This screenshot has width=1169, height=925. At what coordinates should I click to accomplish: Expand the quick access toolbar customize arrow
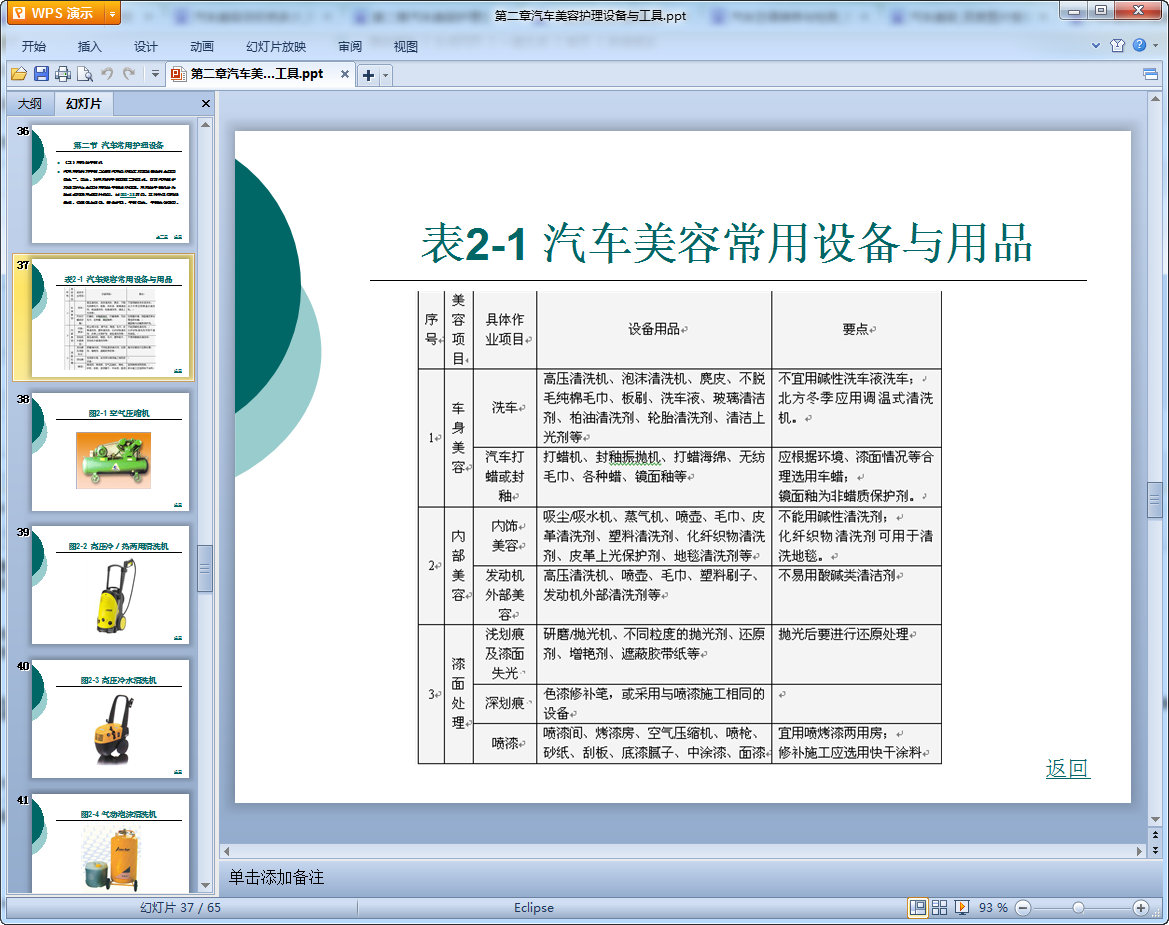tap(155, 74)
